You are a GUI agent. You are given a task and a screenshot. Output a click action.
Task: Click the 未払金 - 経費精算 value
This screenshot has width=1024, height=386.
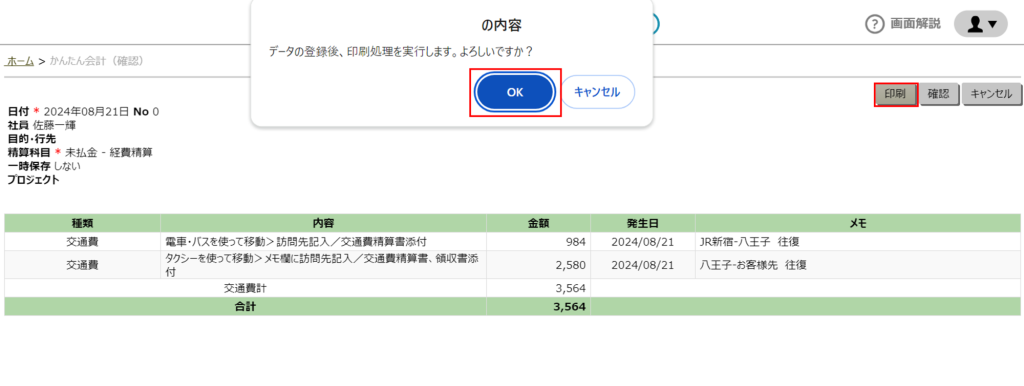click(x=108, y=153)
